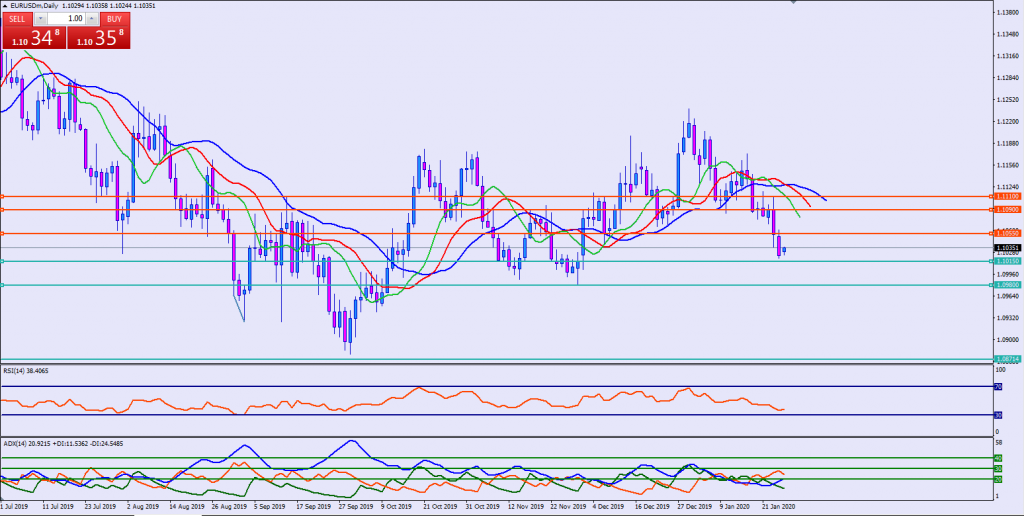Click the current price 1.10351 marker
1024x516 pixels.
click(x=1007, y=247)
